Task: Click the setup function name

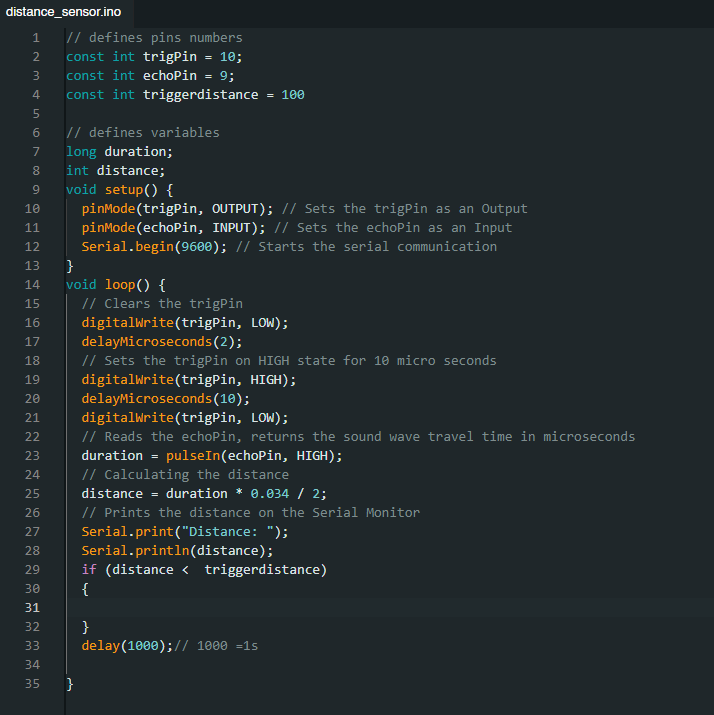Action: 124,190
